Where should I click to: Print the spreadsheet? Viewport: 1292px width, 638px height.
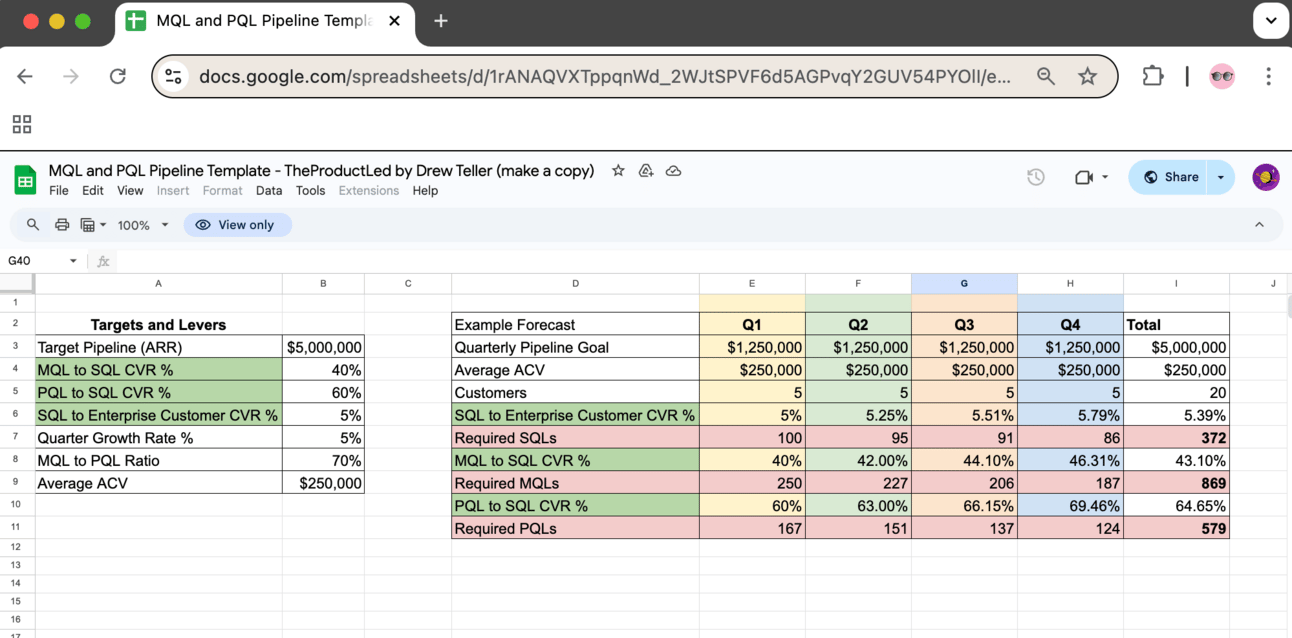pyautogui.click(x=62, y=225)
